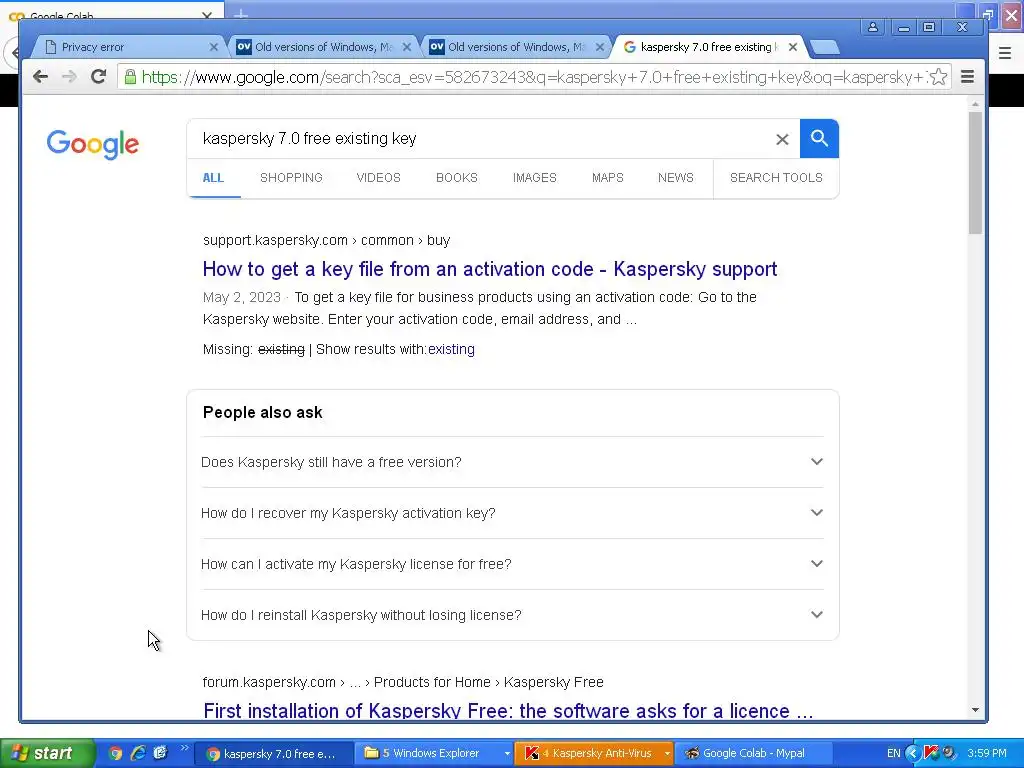Open the browser hamburger menu

pyautogui.click(x=968, y=77)
